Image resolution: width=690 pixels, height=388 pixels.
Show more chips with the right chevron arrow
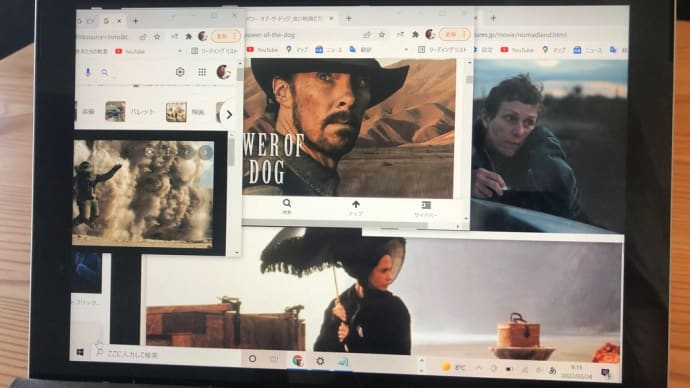(229, 114)
